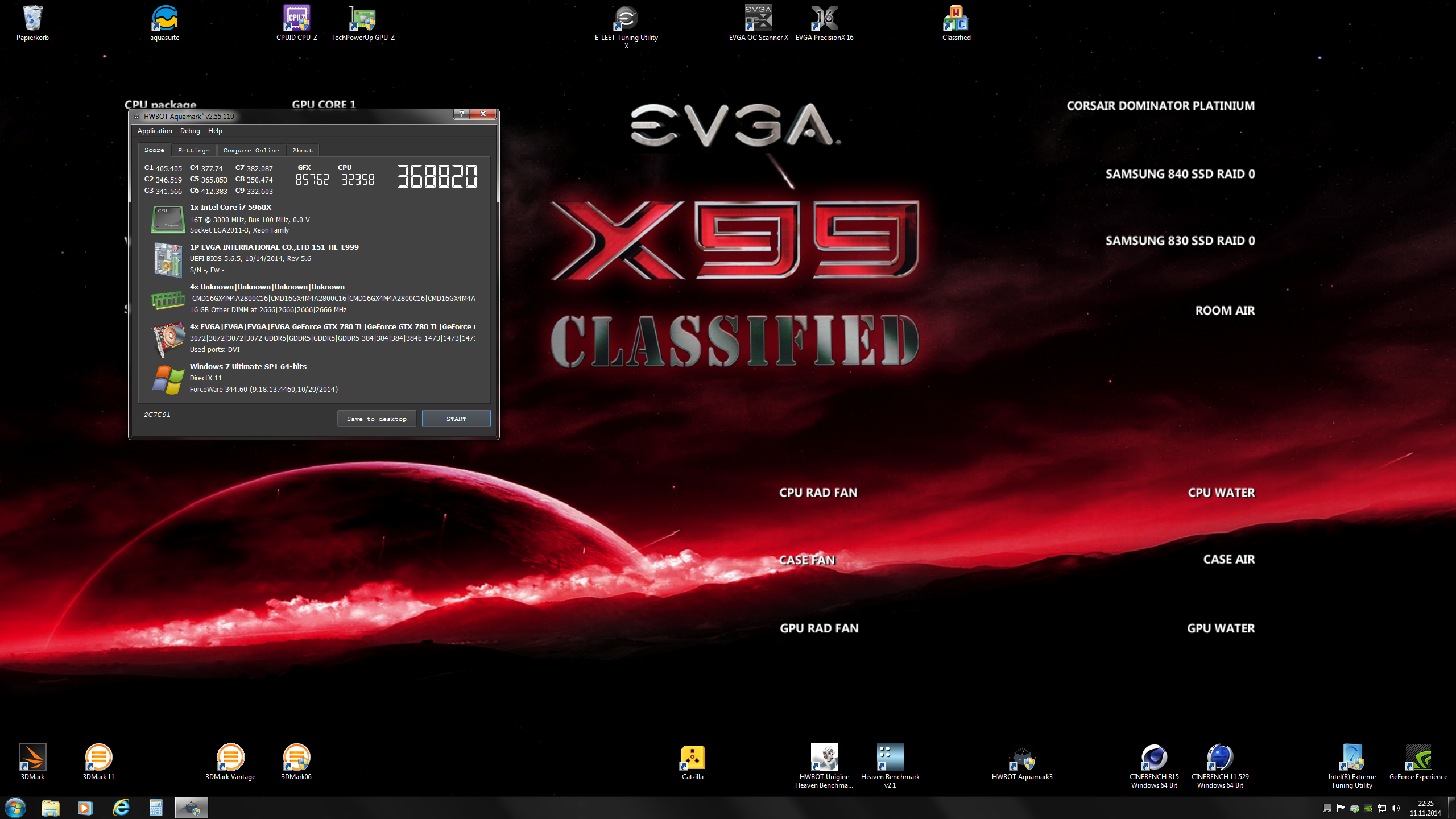Click the UEFI BIOS 5.6.5 line
1456x819 pixels.
click(250, 259)
